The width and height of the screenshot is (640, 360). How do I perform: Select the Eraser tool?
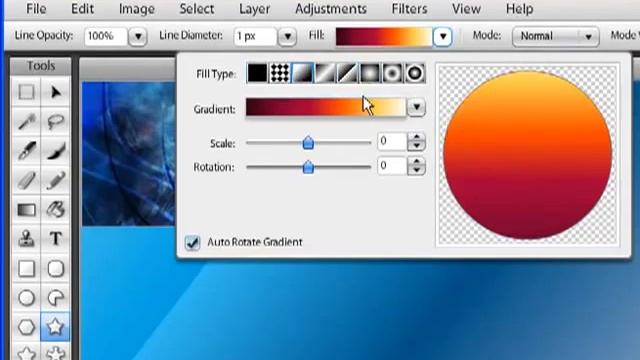(x=27, y=180)
